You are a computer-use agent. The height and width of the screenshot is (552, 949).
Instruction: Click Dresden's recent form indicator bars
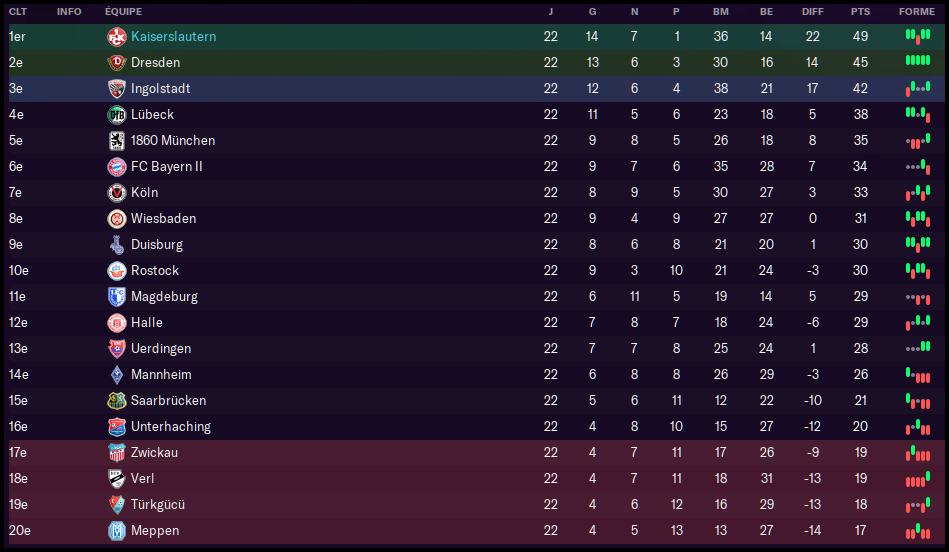point(917,62)
